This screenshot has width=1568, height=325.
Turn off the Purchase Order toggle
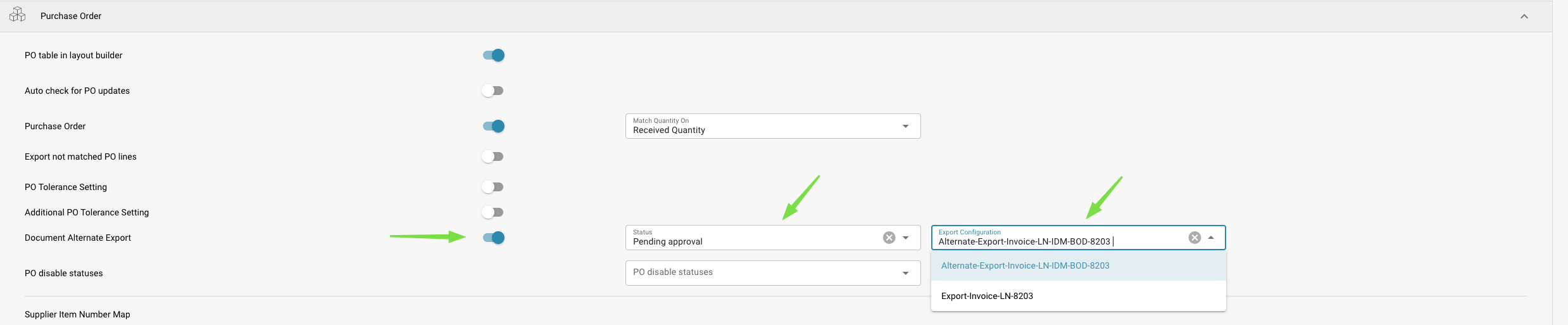(x=494, y=126)
